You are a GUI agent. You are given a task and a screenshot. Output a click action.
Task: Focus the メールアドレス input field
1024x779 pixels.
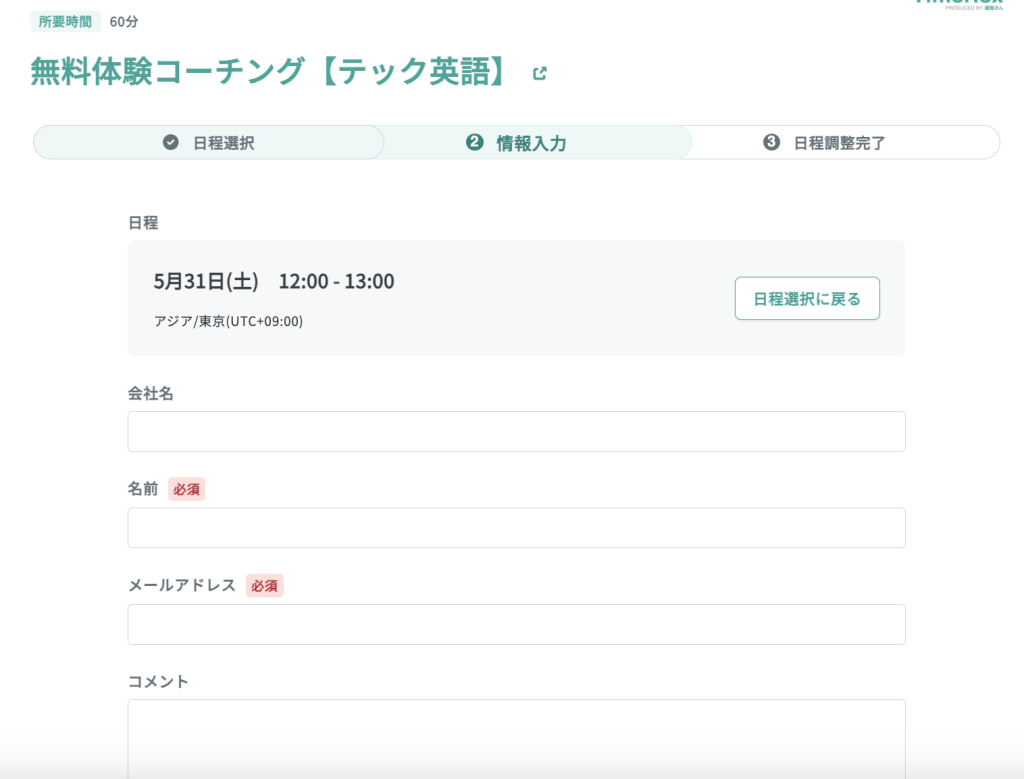click(x=516, y=624)
